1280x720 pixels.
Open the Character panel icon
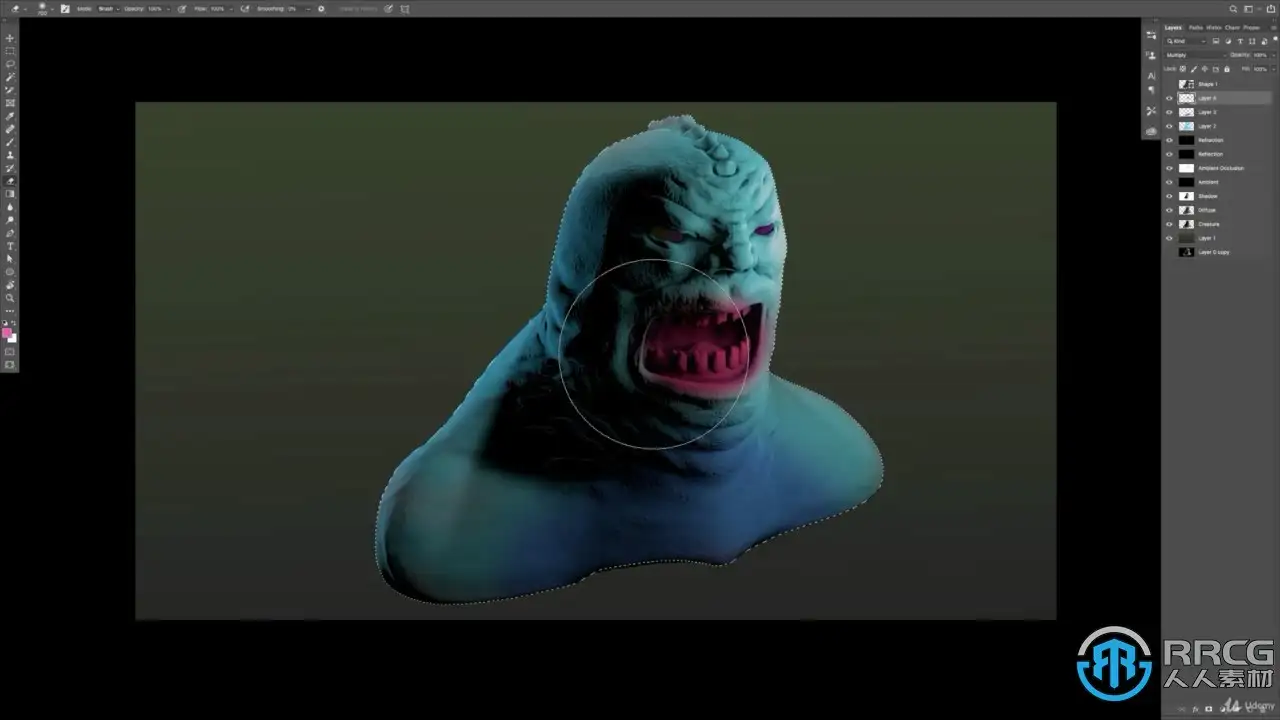click(x=1151, y=76)
